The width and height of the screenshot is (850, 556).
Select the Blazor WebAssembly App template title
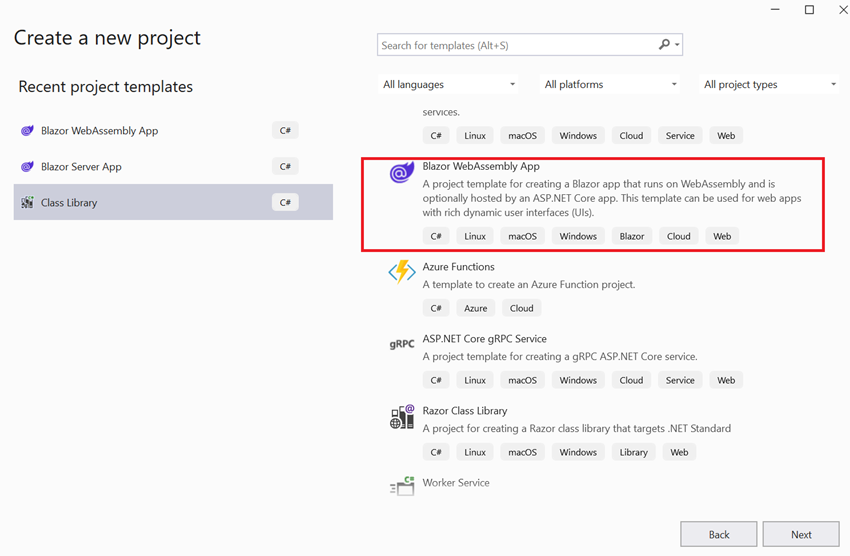(x=481, y=166)
